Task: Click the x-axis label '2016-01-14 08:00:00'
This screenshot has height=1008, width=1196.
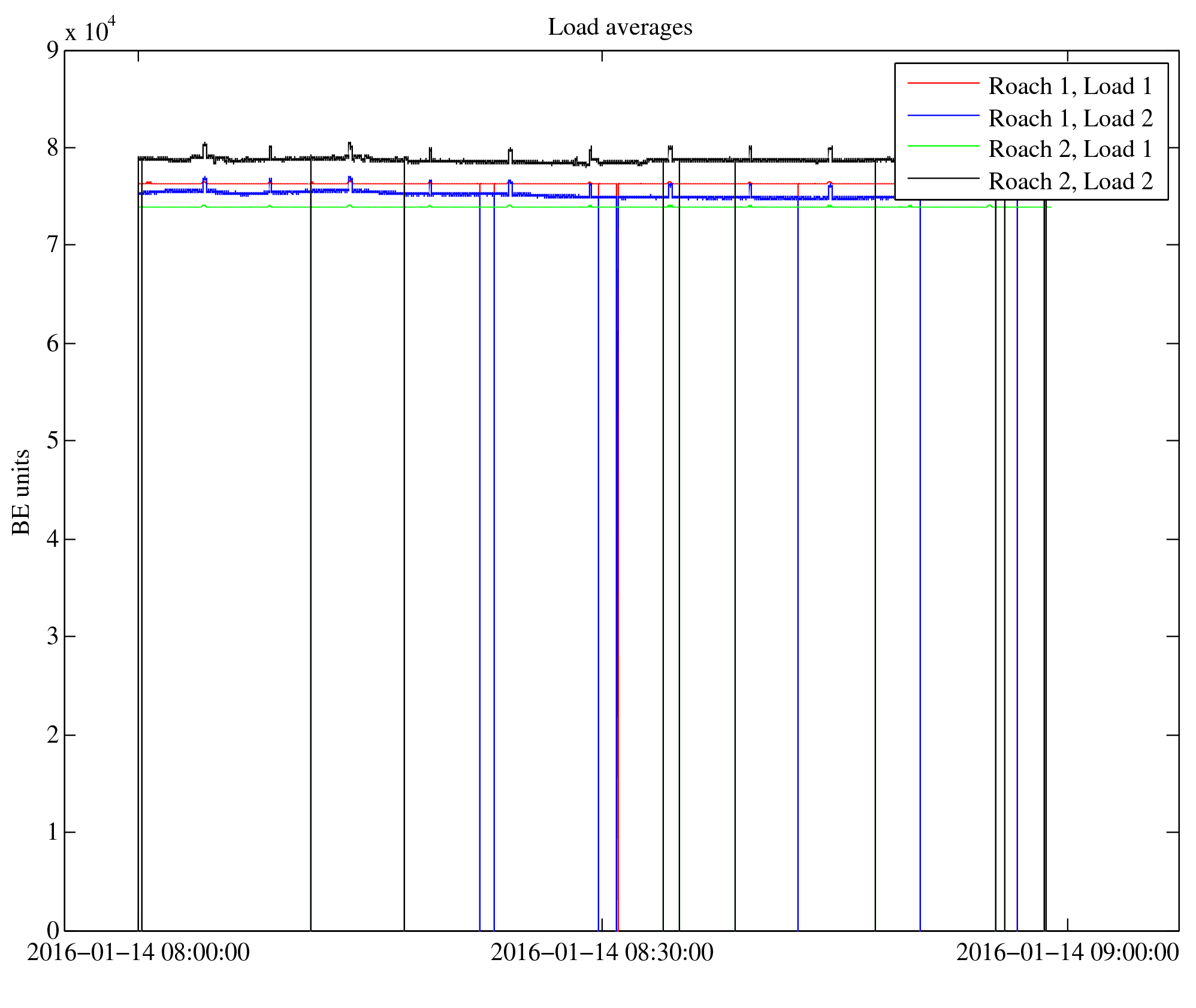Action: (138, 952)
